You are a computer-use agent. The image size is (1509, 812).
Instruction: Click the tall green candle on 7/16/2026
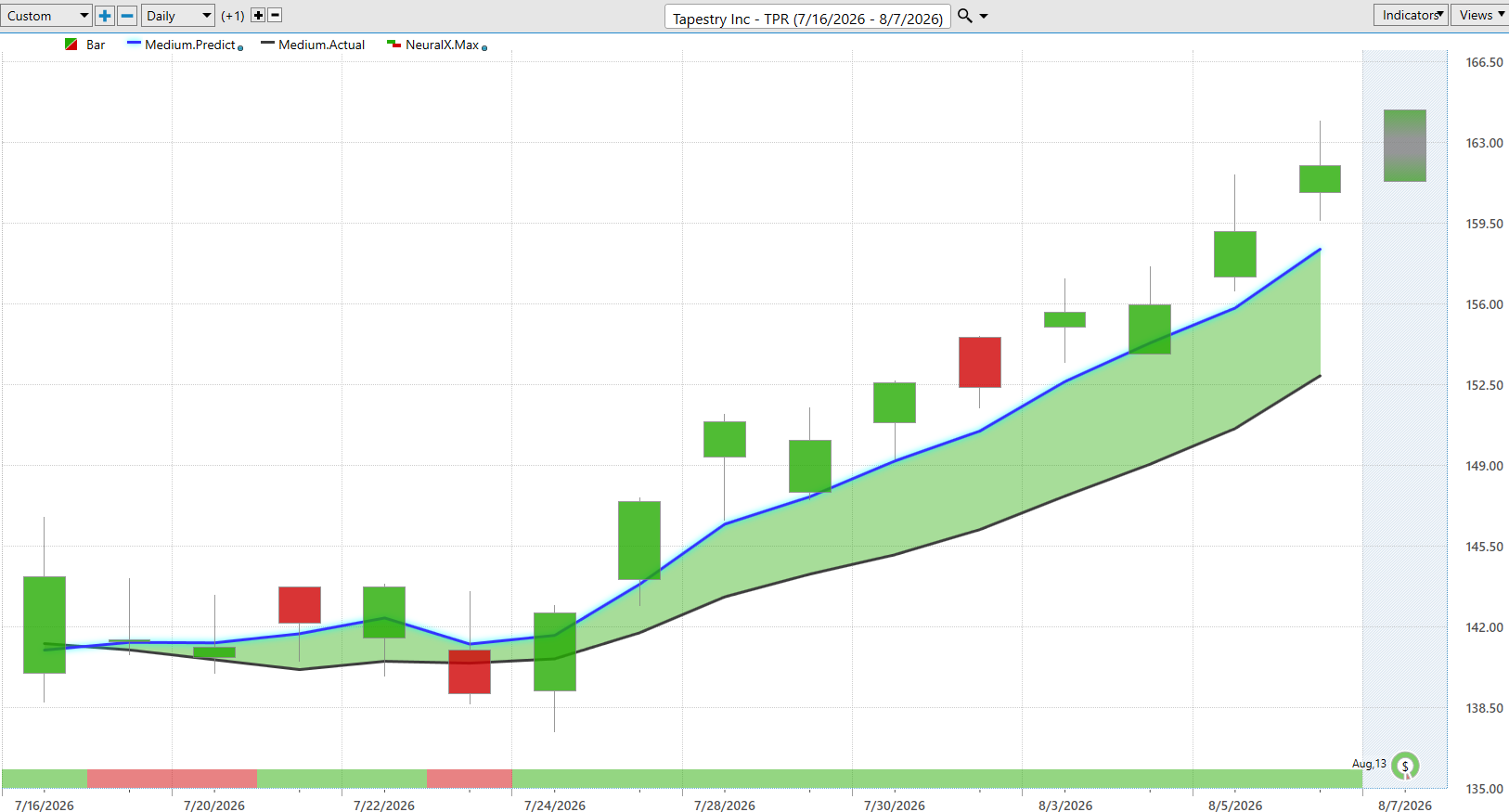click(x=45, y=625)
